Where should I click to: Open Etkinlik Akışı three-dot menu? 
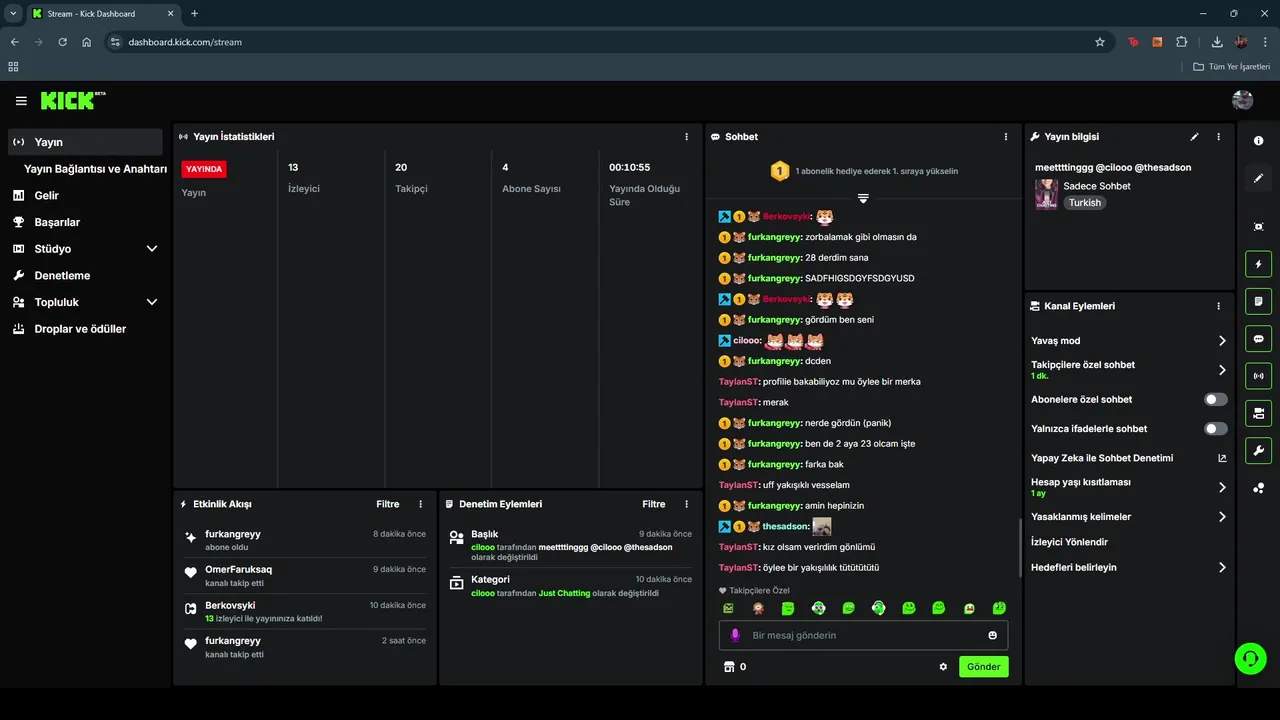[x=420, y=504]
